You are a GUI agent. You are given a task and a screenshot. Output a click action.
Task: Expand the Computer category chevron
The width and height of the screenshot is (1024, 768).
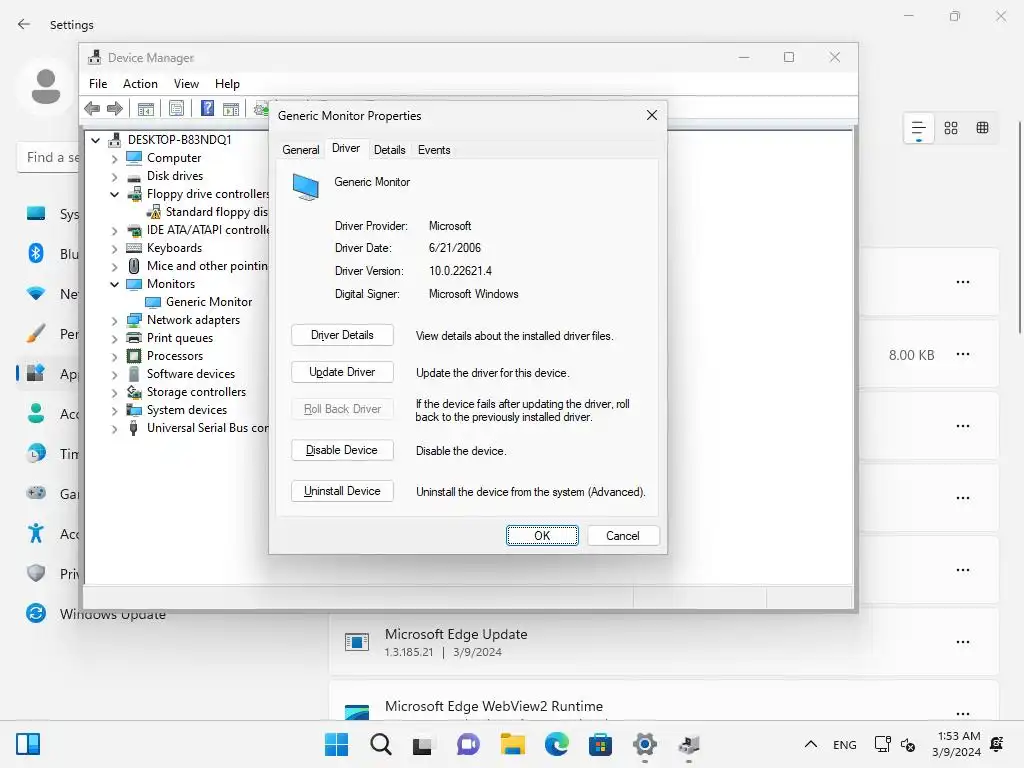click(x=114, y=159)
